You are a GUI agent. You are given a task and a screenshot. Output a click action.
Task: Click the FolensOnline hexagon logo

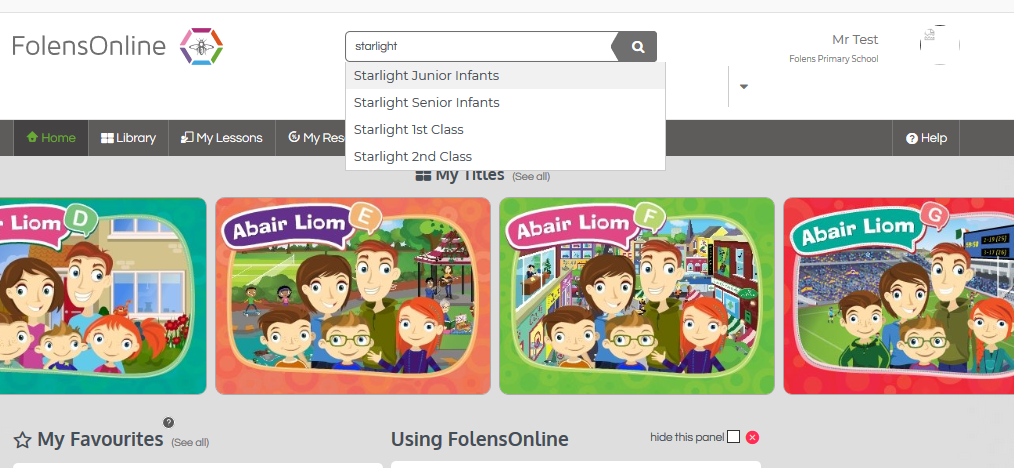tap(200, 46)
